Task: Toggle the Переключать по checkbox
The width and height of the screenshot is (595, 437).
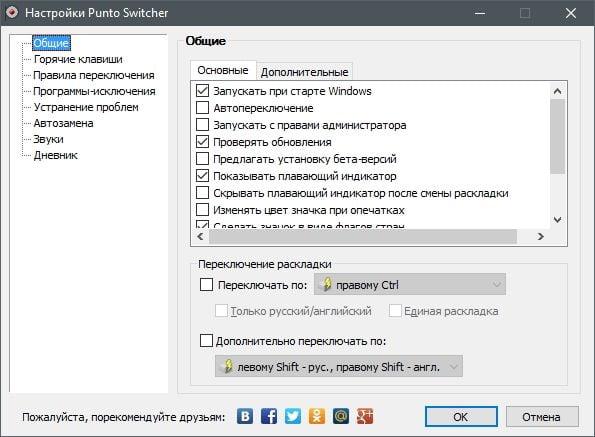Action: pos(206,285)
